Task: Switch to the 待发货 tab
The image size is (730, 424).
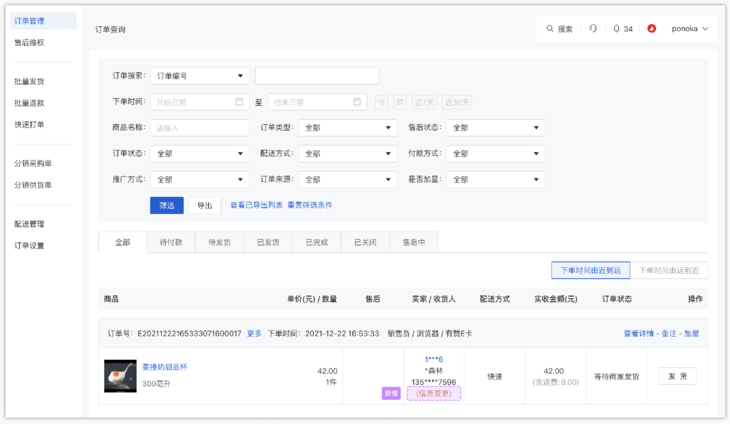Action: [x=219, y=242]
